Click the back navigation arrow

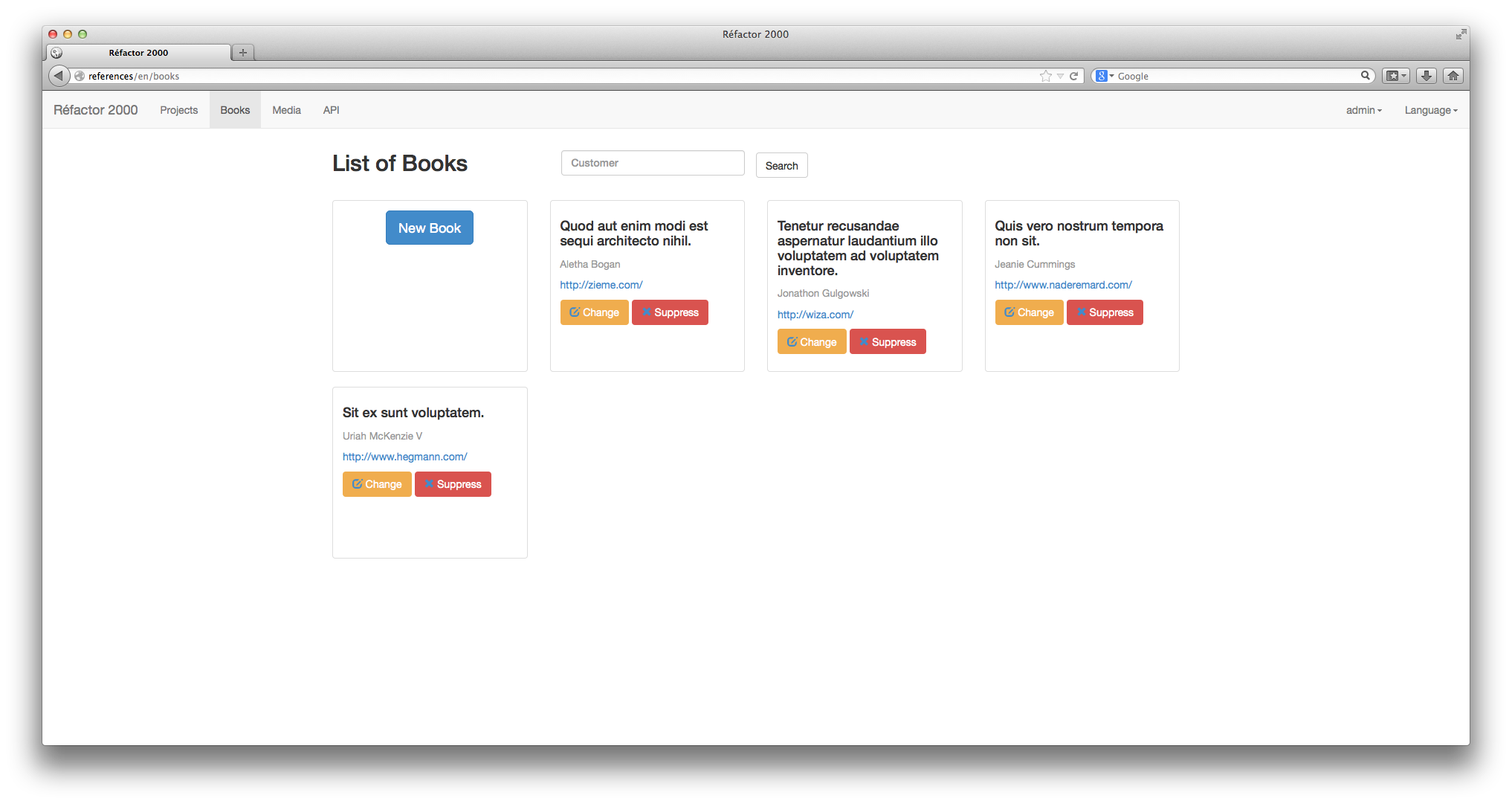click(58, 75)
